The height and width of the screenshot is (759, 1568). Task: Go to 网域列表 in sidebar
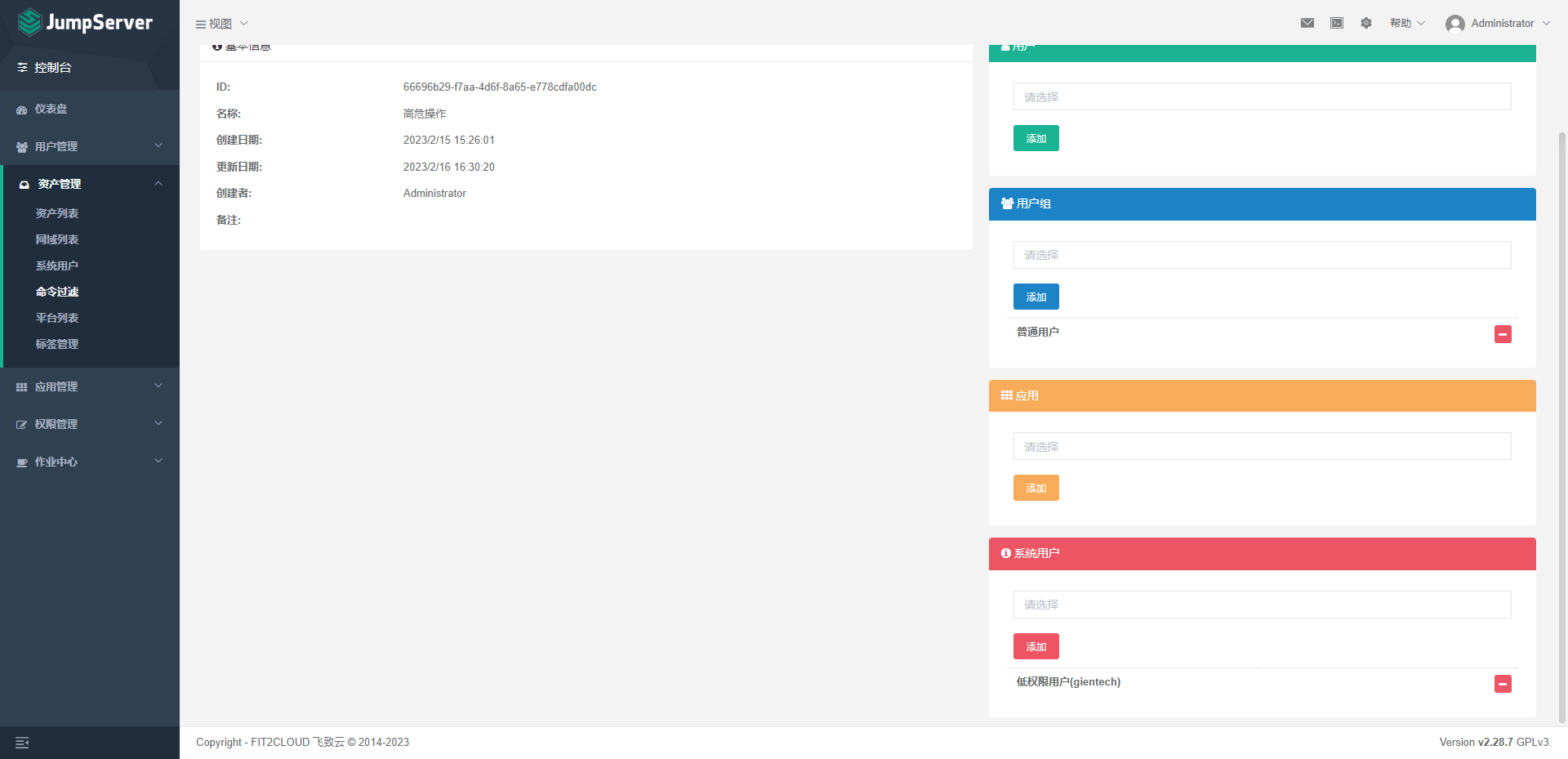57,239
